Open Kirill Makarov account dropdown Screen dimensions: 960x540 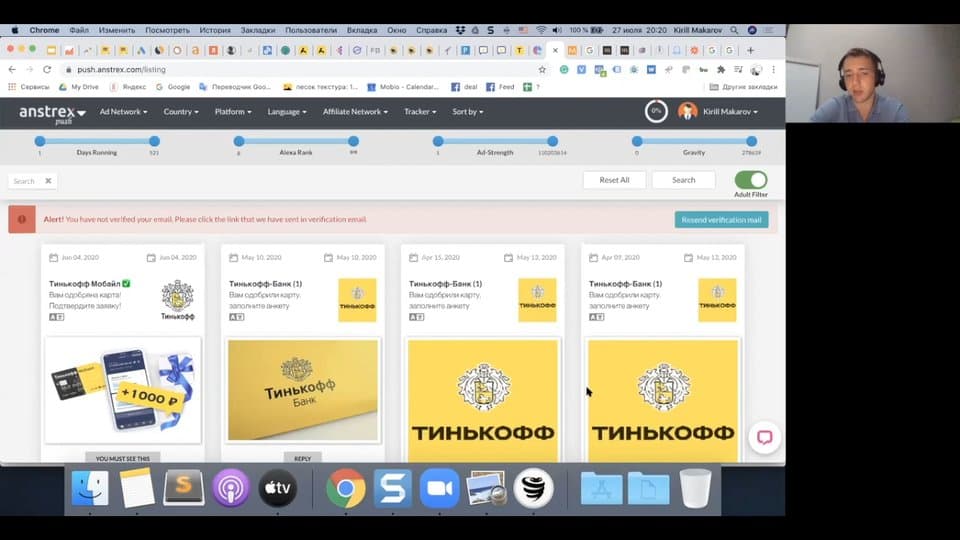pos(730,112)
